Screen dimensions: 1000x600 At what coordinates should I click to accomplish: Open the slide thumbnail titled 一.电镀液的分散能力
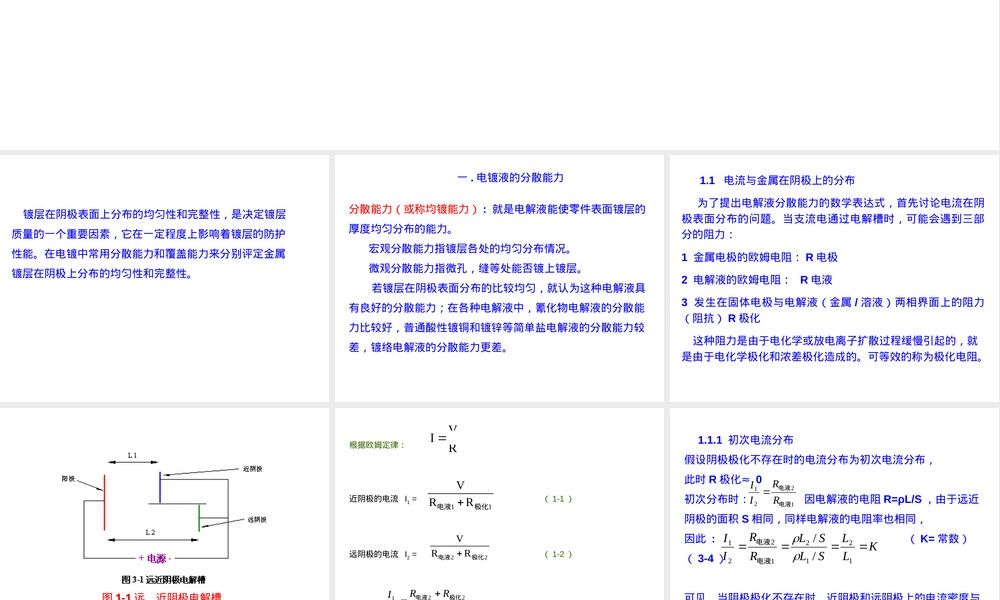coord(499,278)
